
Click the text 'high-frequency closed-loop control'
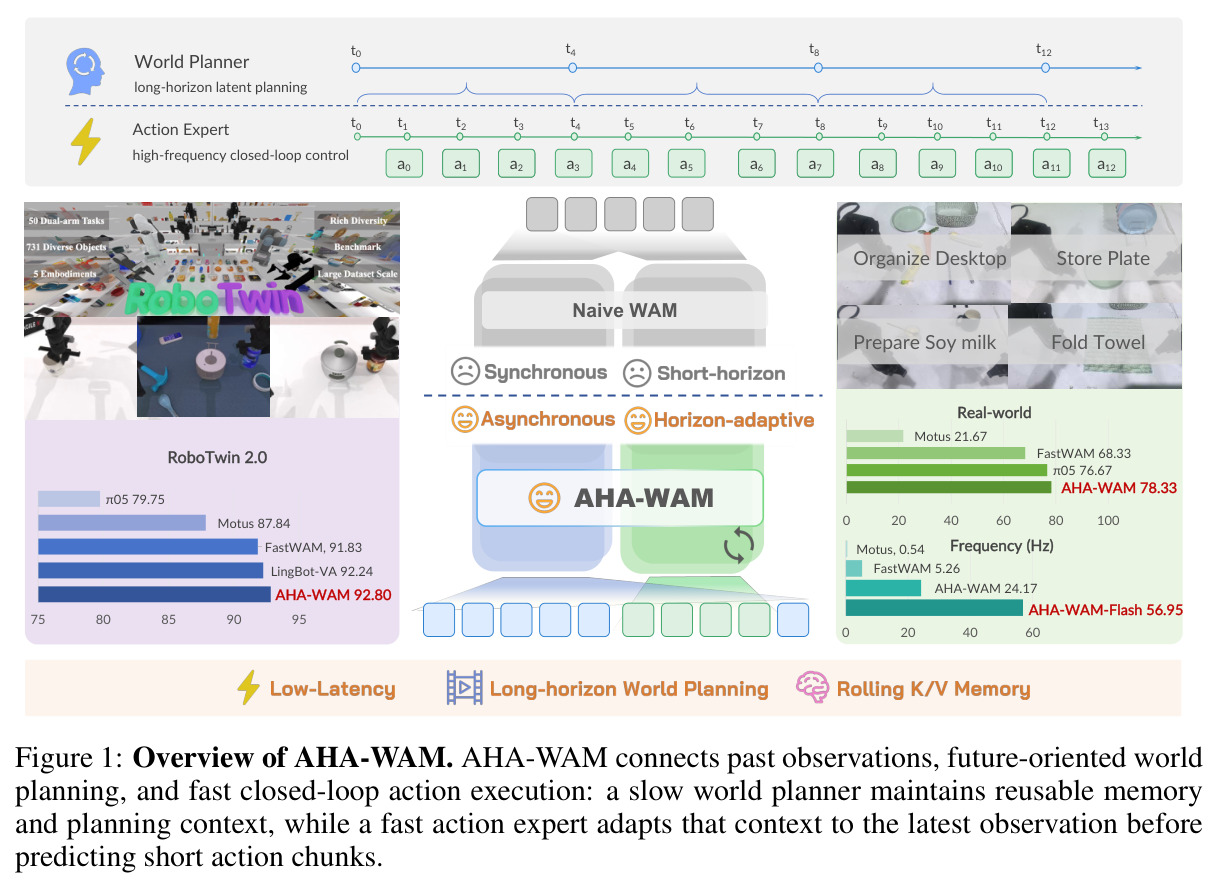coord(241,155)
